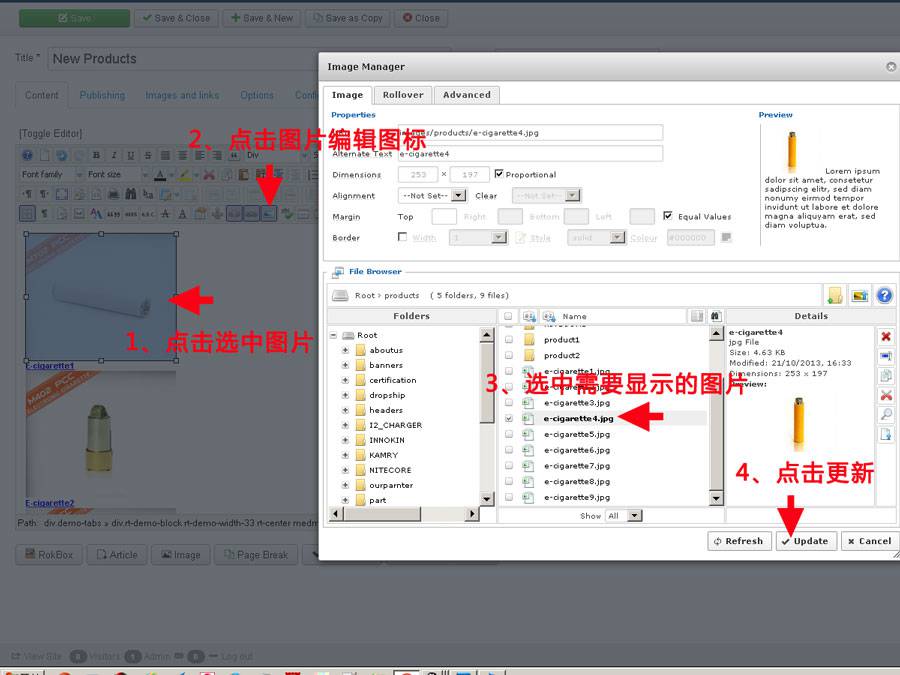
Task: Open find with the binoculars toolbar icon
Action: click(x=130, y=192)
